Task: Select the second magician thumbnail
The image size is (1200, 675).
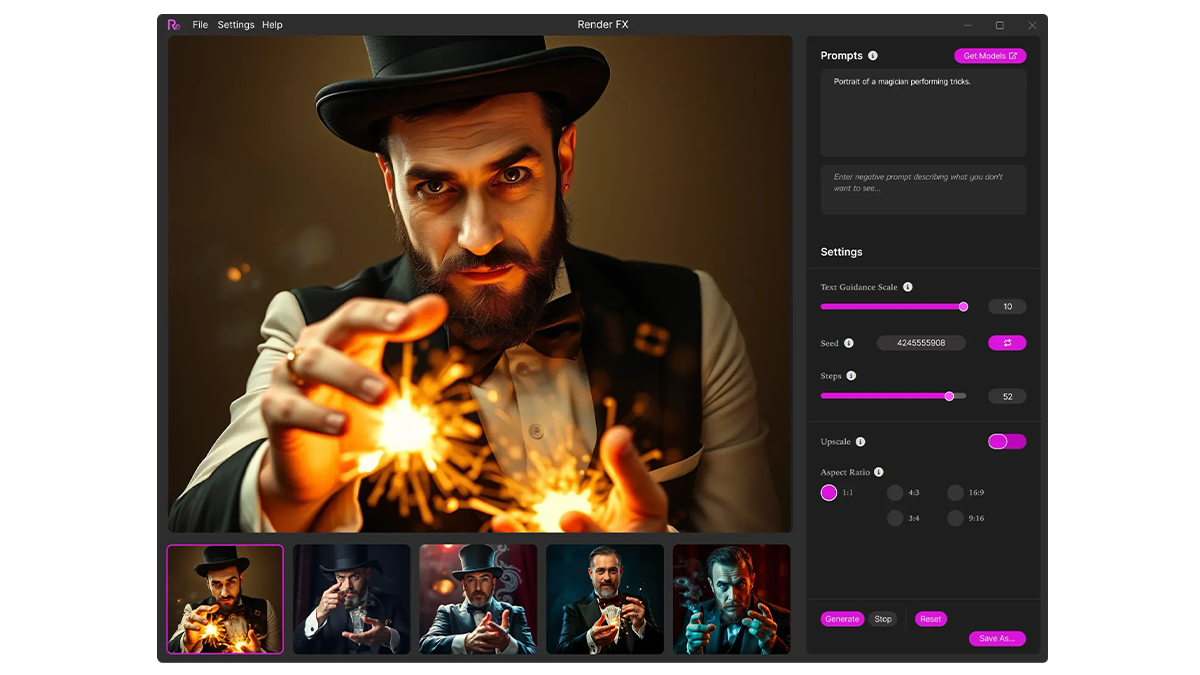Action: (352, 599)
